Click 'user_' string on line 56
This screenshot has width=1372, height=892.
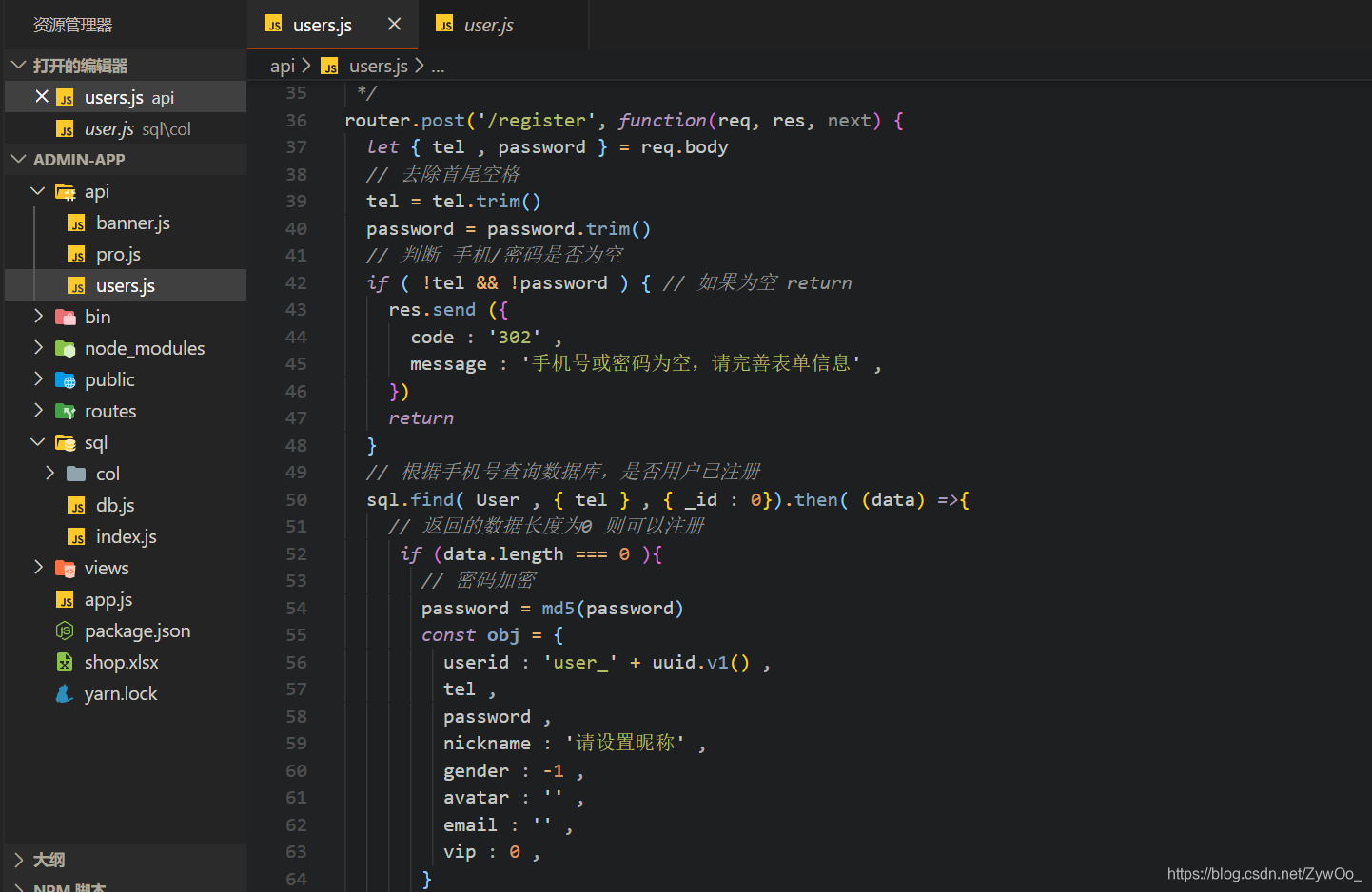579,663
